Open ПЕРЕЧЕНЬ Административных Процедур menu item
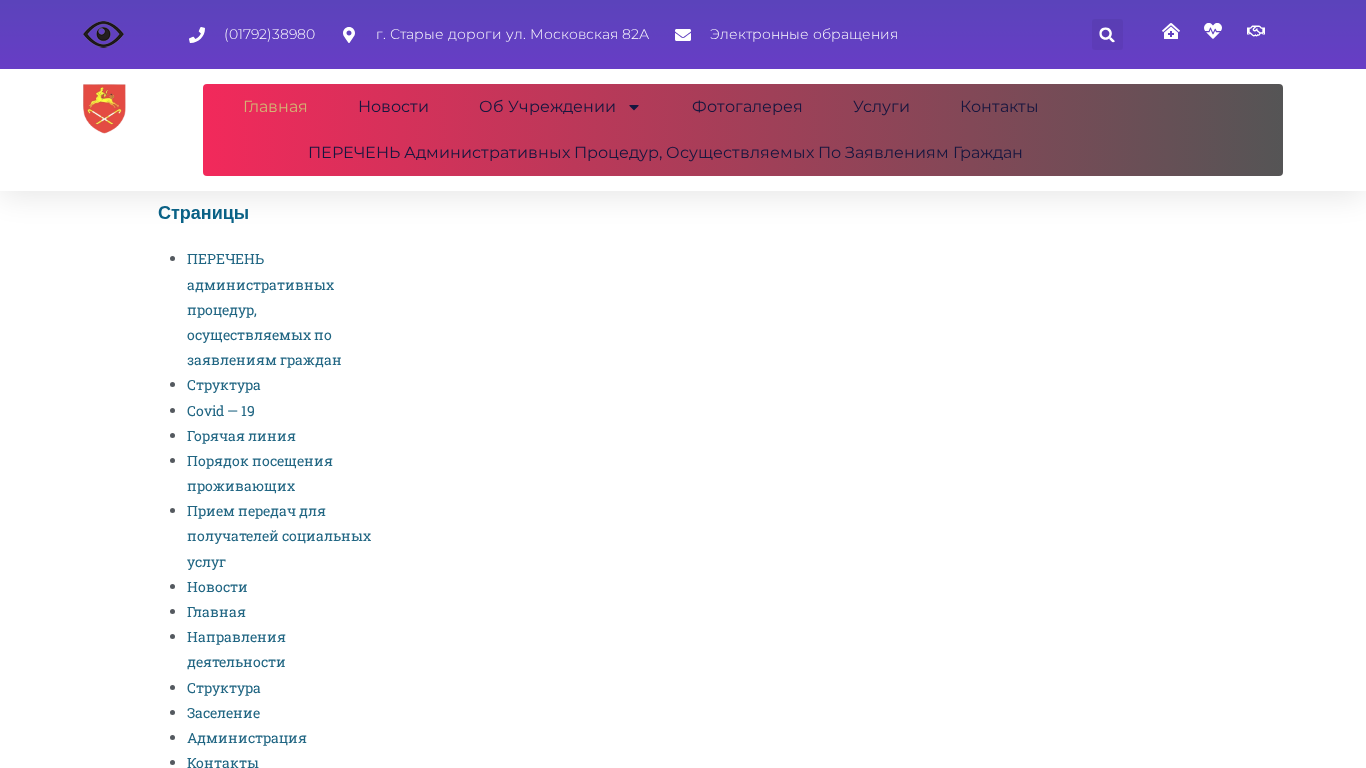This screenshot has width=1366, height=768. coord(665,153)
